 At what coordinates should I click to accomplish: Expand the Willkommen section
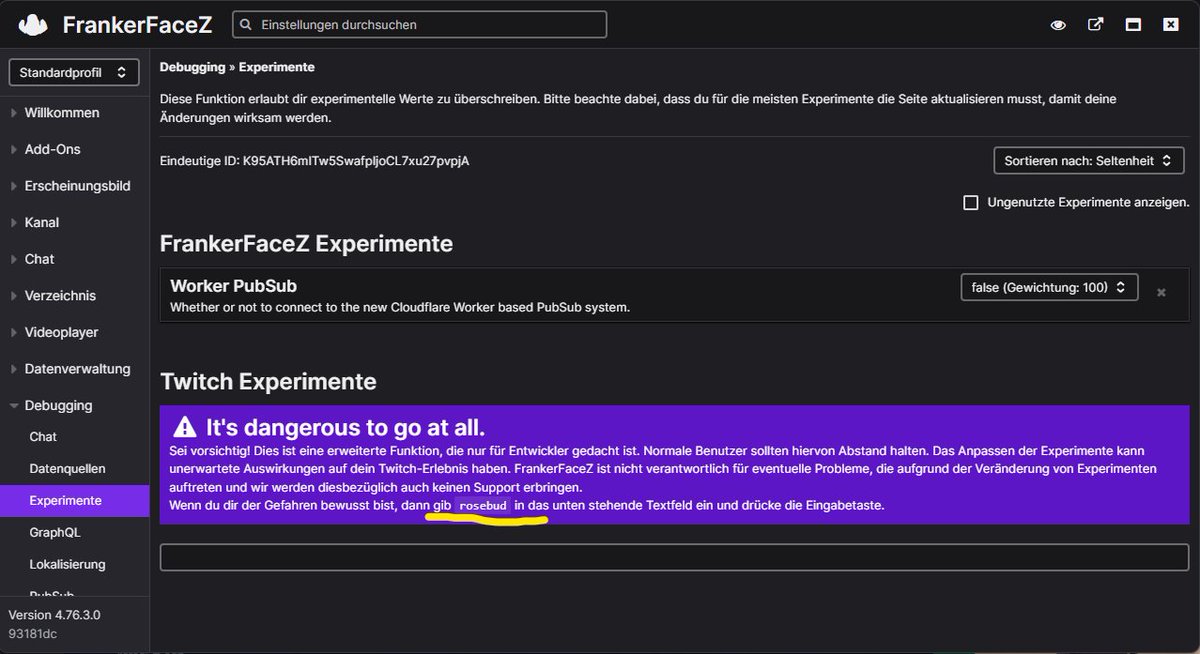coord(62,113)
